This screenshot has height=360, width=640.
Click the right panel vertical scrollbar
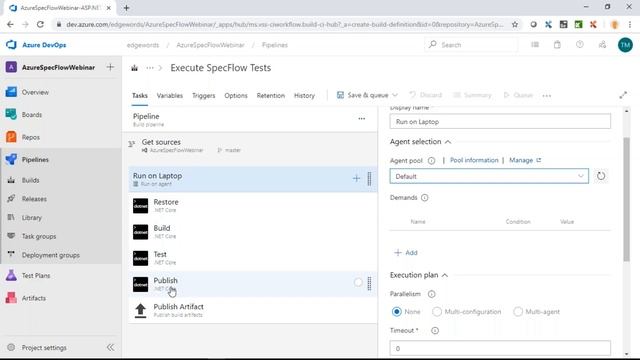[626, 199]
